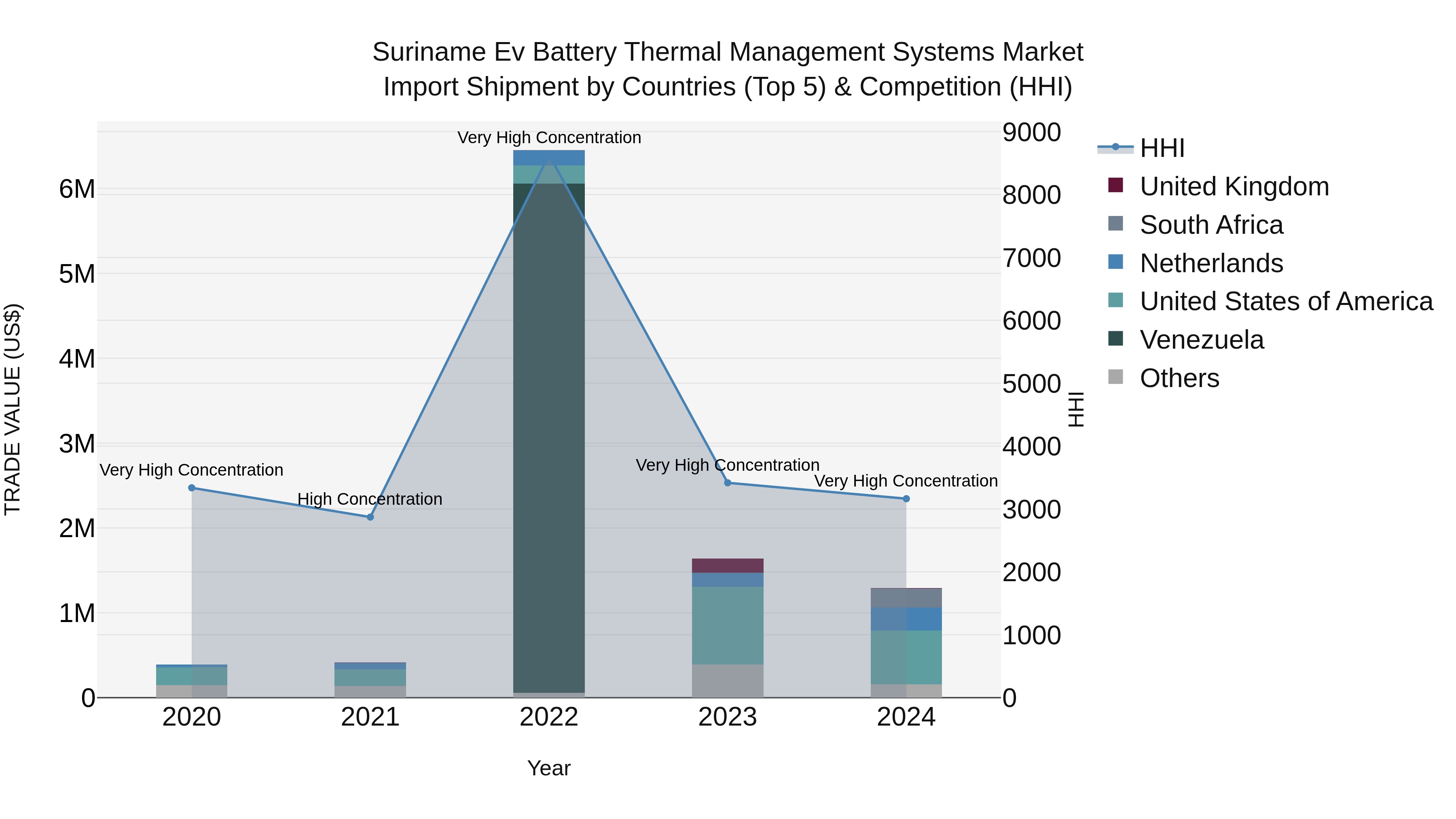1456x819 pixels.
Task: Click the 'TRADE VALUE (US$)' axis title
Action: tap(13, 409)
